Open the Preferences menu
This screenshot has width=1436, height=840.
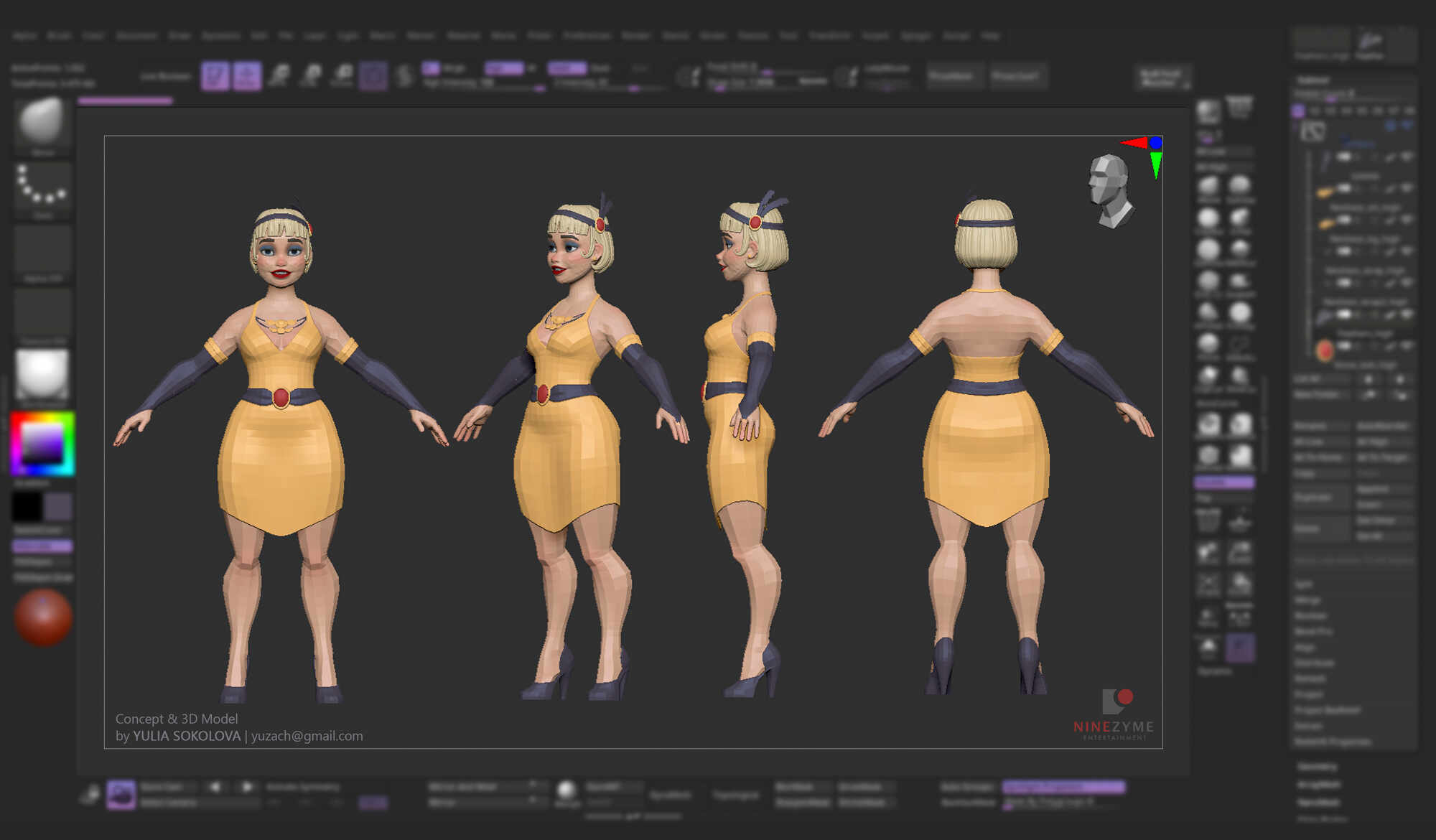click(x=586, y=35)
